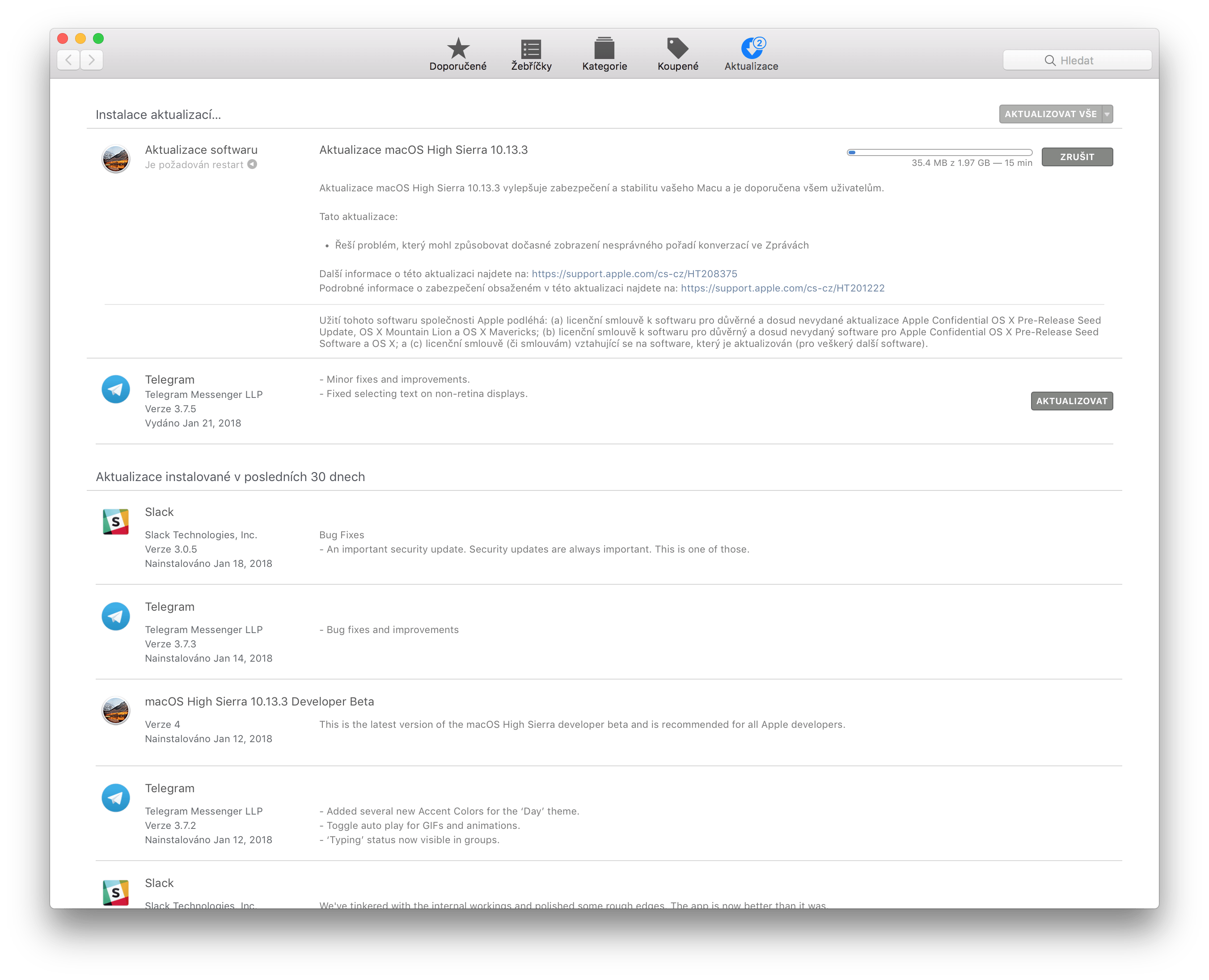
Task: Open the Koupené purchased tab
Action: point(678,55)
